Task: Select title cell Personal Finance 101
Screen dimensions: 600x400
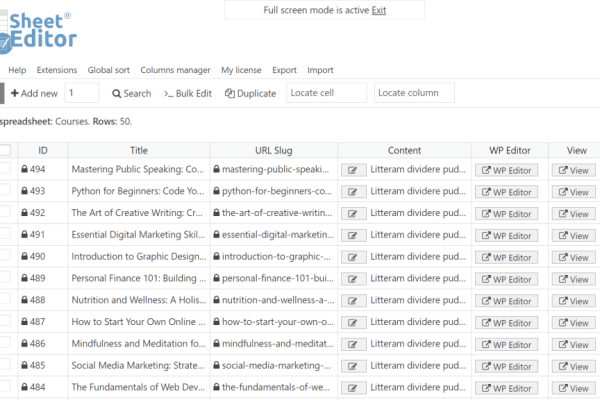Action: tap(139, 278)
